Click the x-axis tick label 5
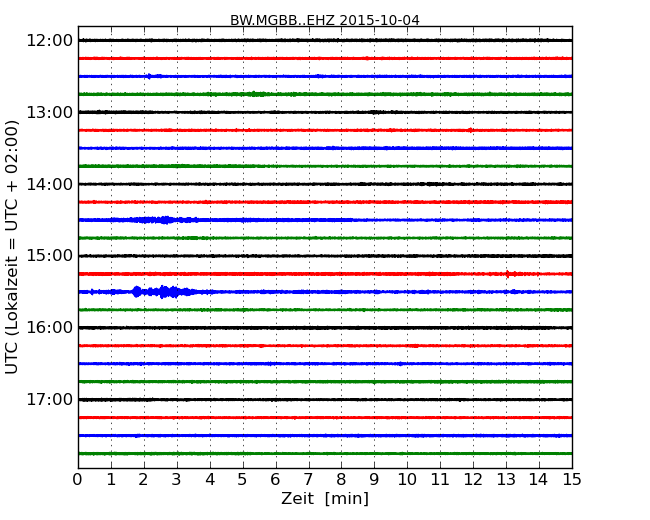The height and width of the screenshot is (520, 650). click(x=243, y=480)
